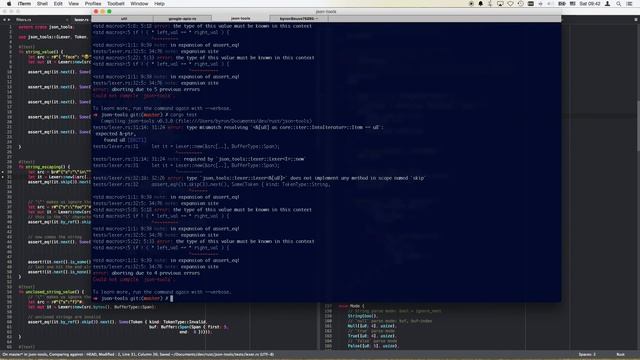Open the Help menu

click(x=159, y=4)
